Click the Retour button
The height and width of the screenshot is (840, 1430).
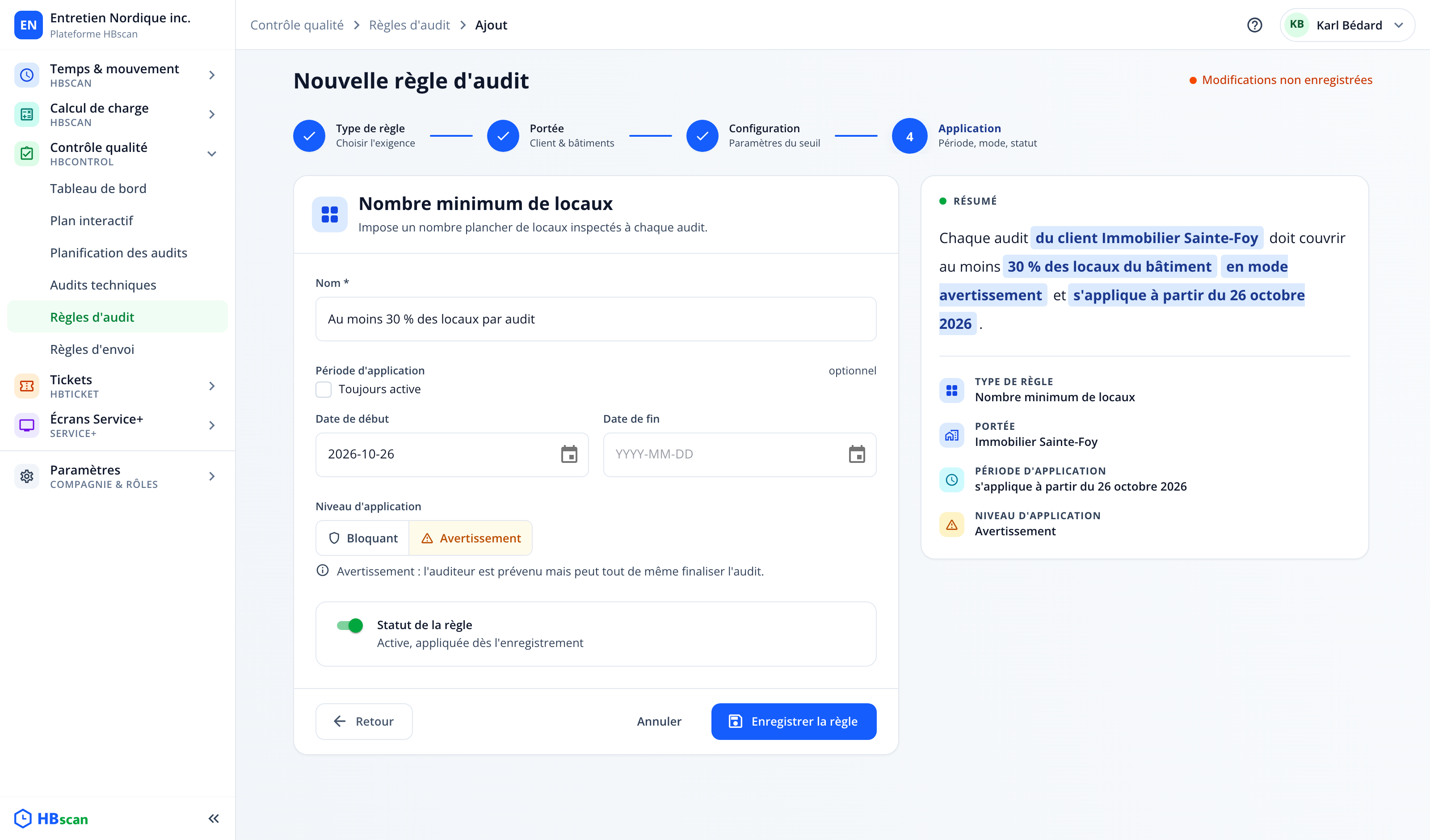[364, 722]
